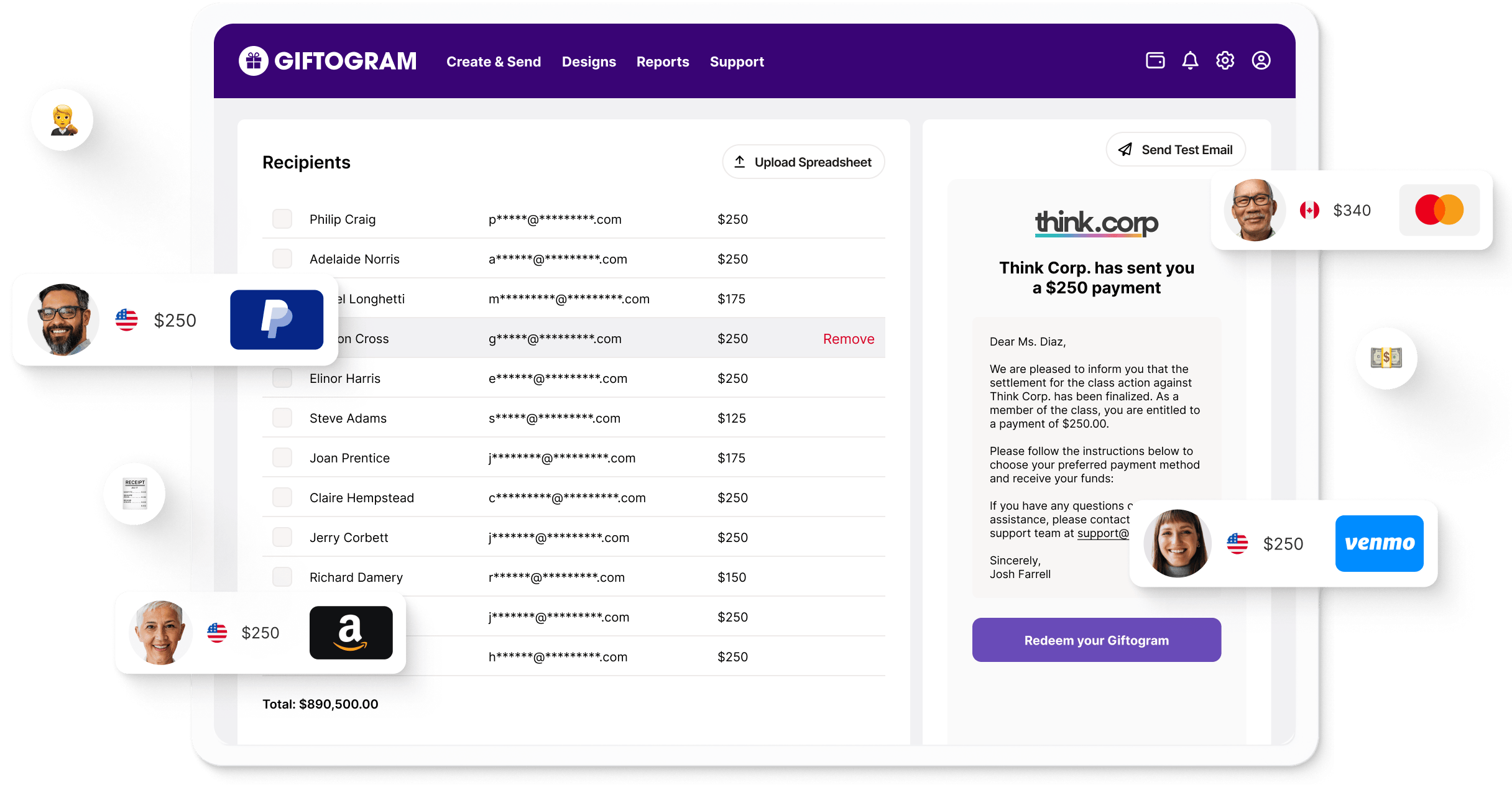
Task: Click the Venmo logo card
Action: [x=1380, y=543]
